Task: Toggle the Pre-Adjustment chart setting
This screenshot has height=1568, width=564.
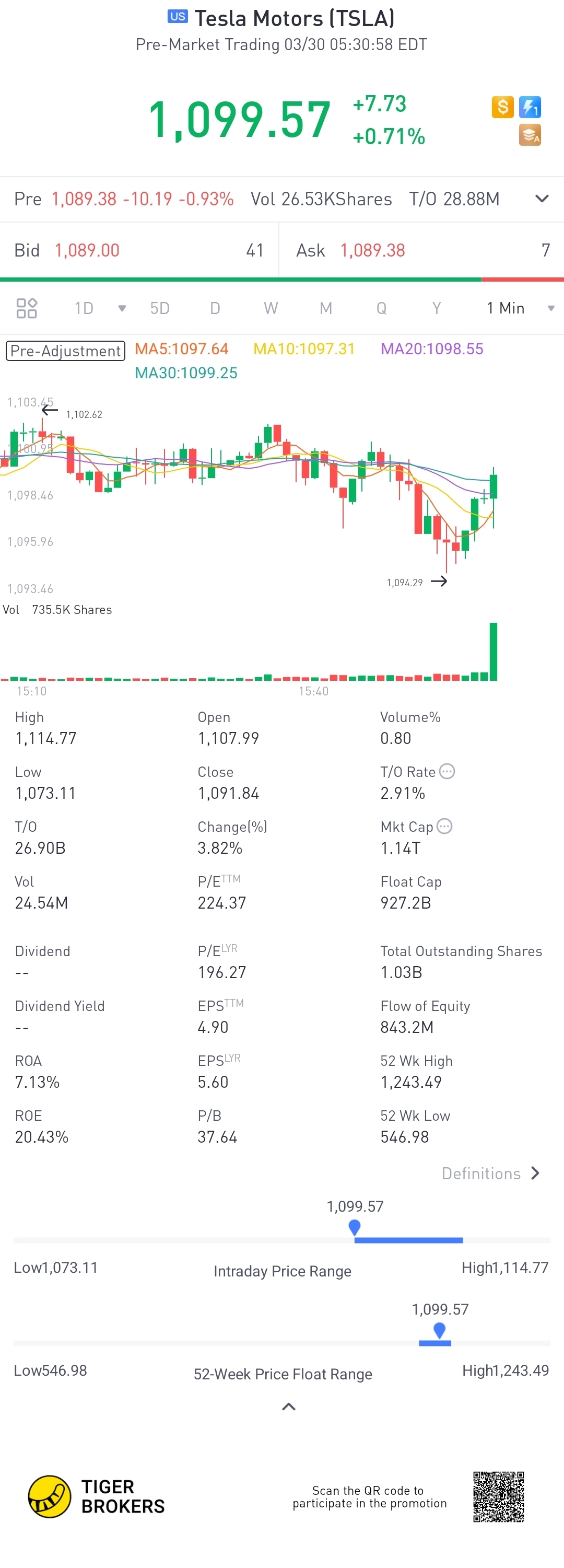Action: [66, 351]
